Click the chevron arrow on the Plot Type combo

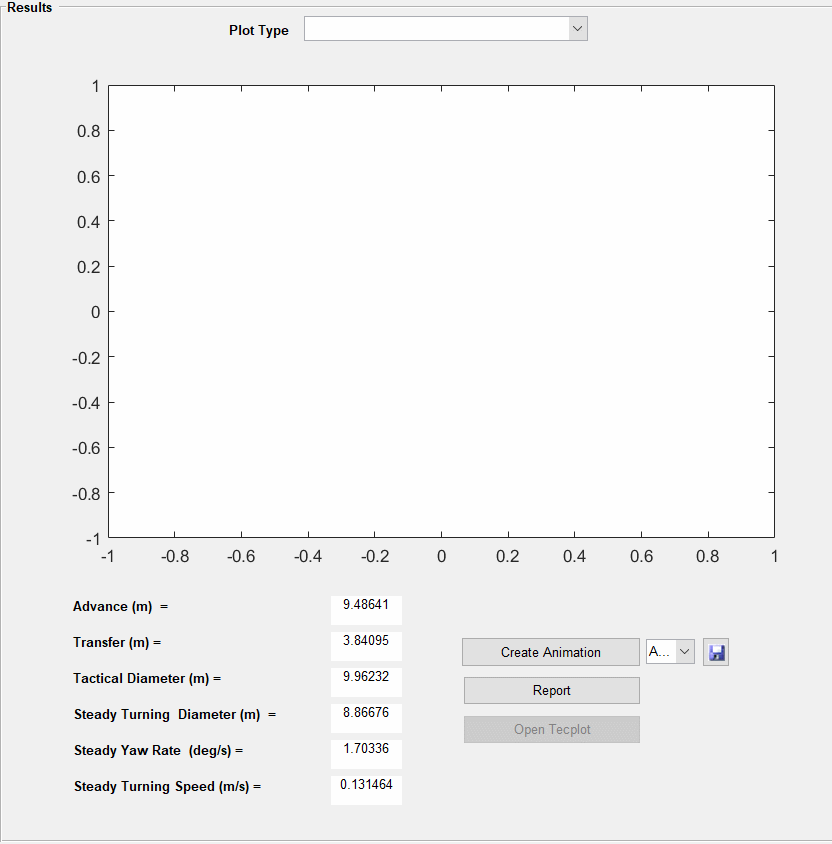click(x=577, y=28)
